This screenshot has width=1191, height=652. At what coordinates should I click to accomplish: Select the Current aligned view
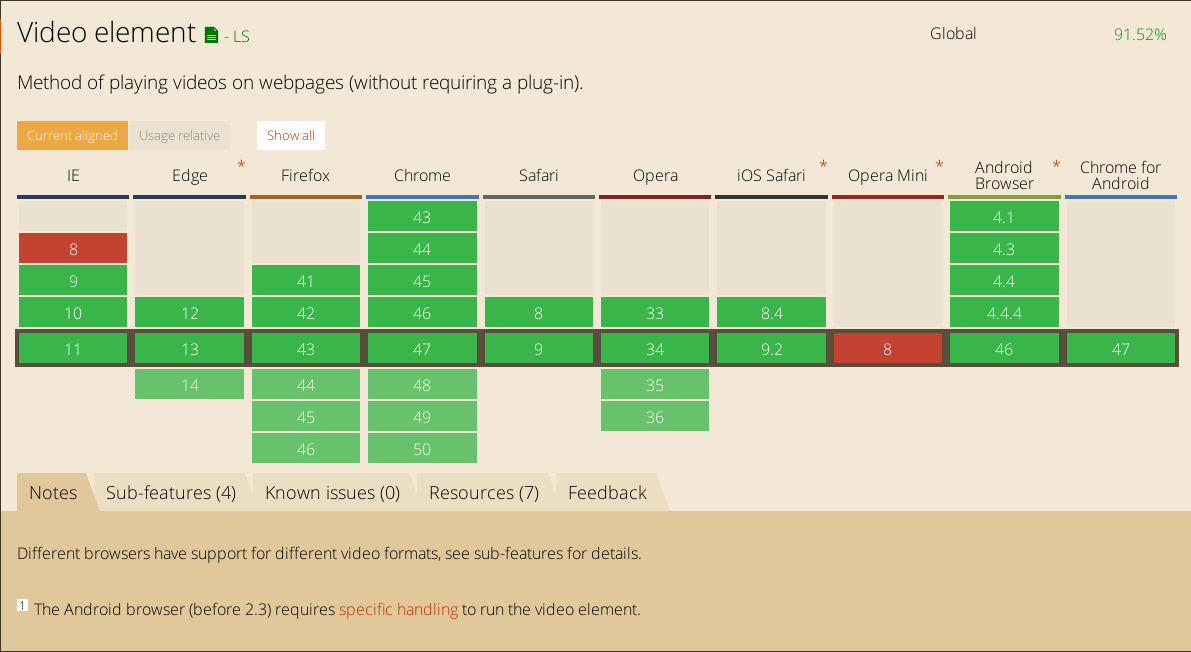coord(72,136)
